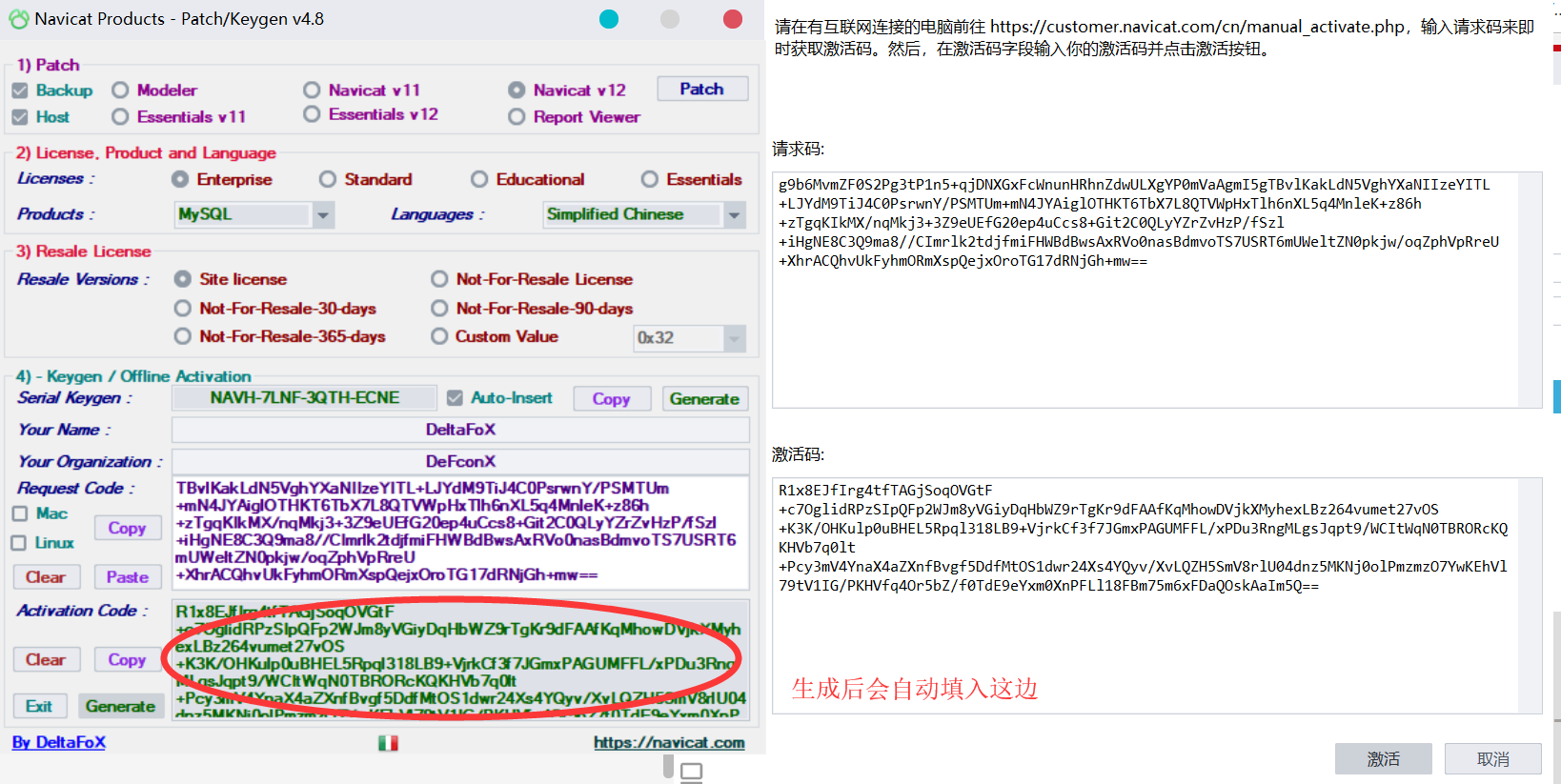1561x784 pixels.
Task: Select Educational license radio button
Action: pos(479,179)
